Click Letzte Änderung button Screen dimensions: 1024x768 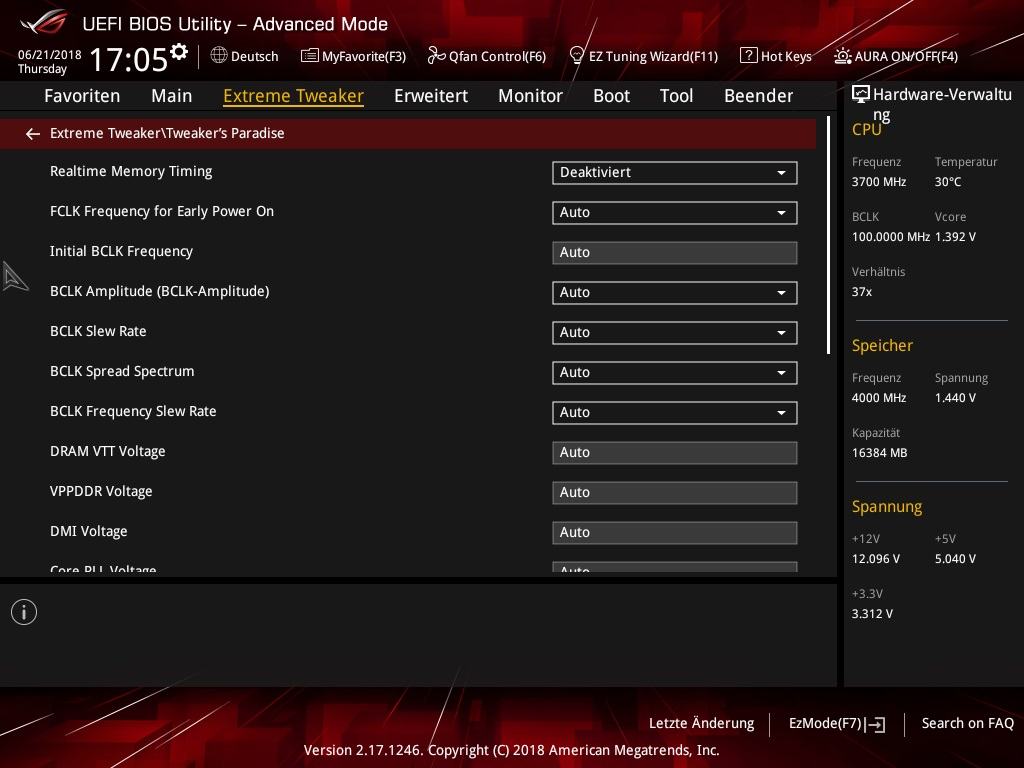click(x=701, y=724)
